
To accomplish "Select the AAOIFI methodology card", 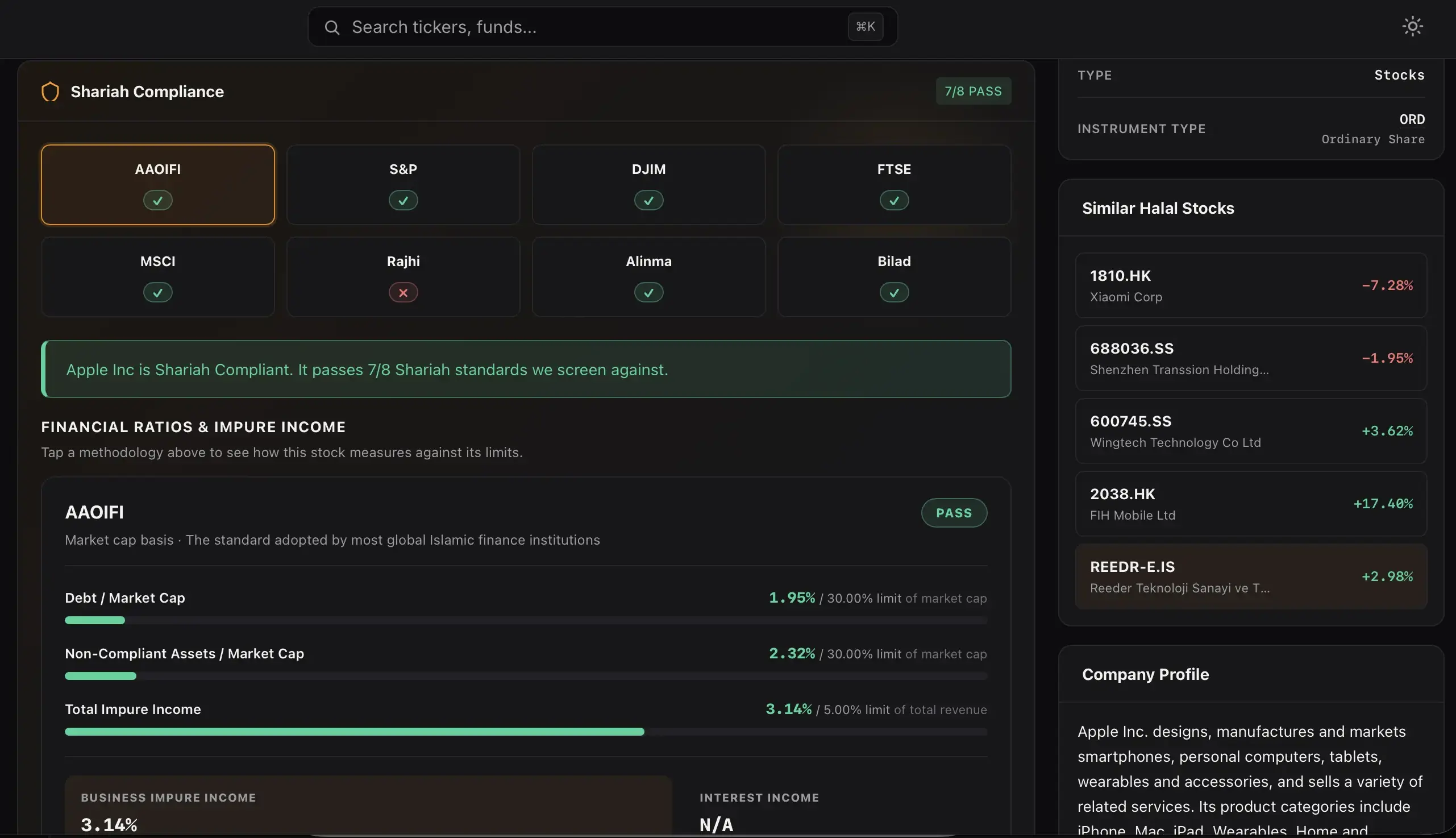I will [x=157, y=185].
